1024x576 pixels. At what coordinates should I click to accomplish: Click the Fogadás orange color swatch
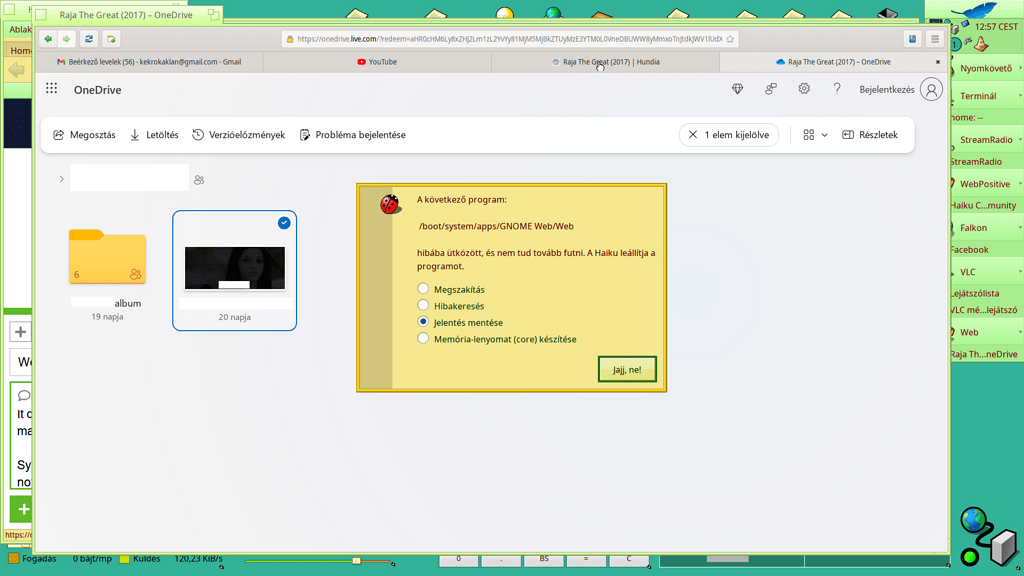pyautogui.click(x=13, y=559)
